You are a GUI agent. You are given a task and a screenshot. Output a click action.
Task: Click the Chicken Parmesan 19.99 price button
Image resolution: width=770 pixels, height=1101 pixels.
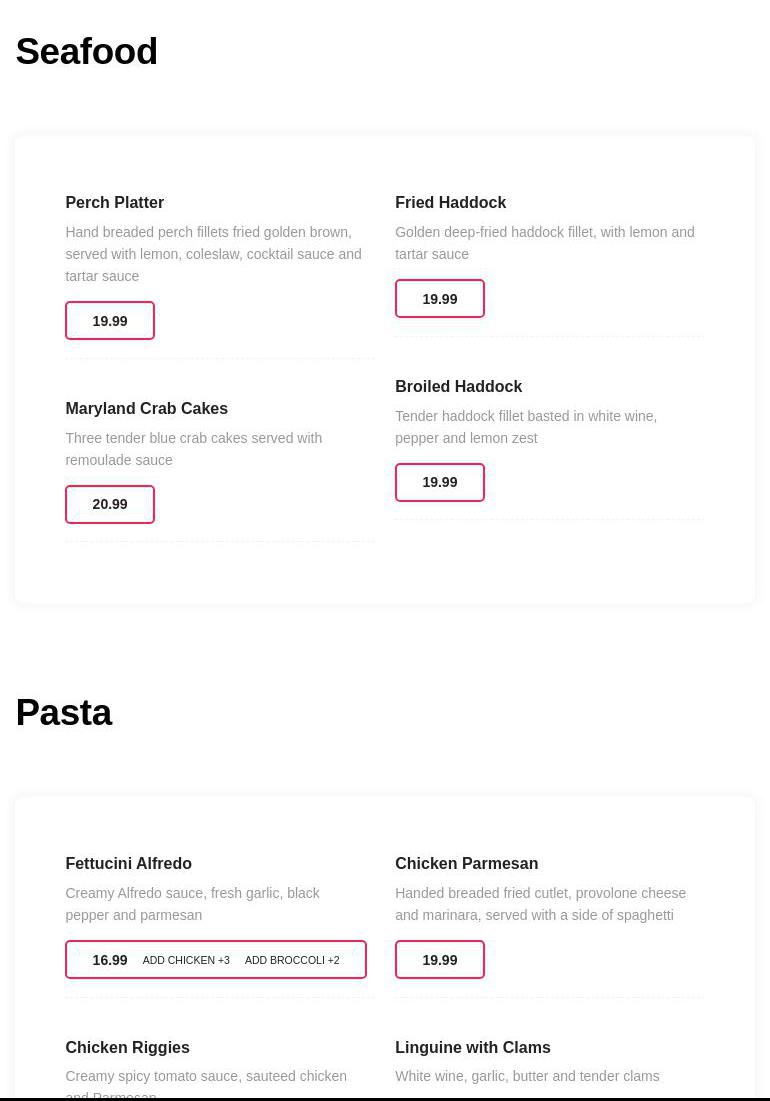coord(440,960)
